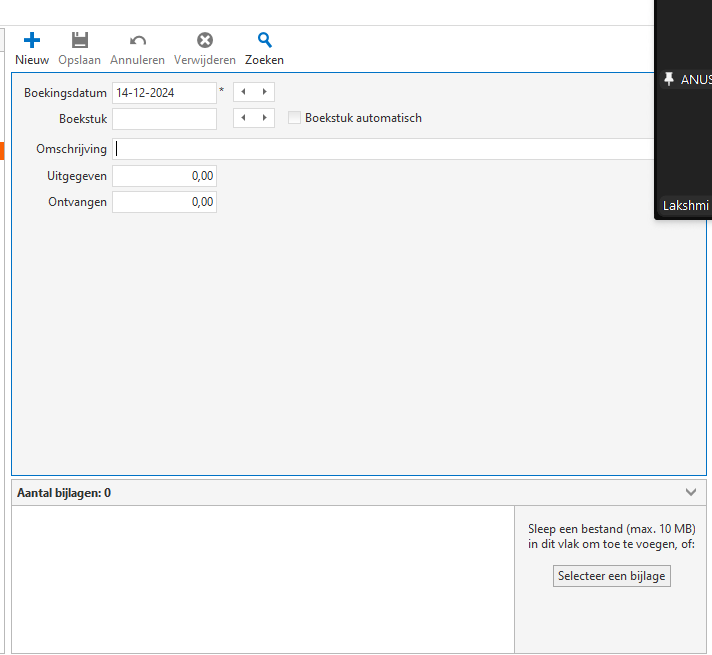Enable the Boekstuk automatisch checkbox
This screenshot has height=655, width=712.
[294, 118]
